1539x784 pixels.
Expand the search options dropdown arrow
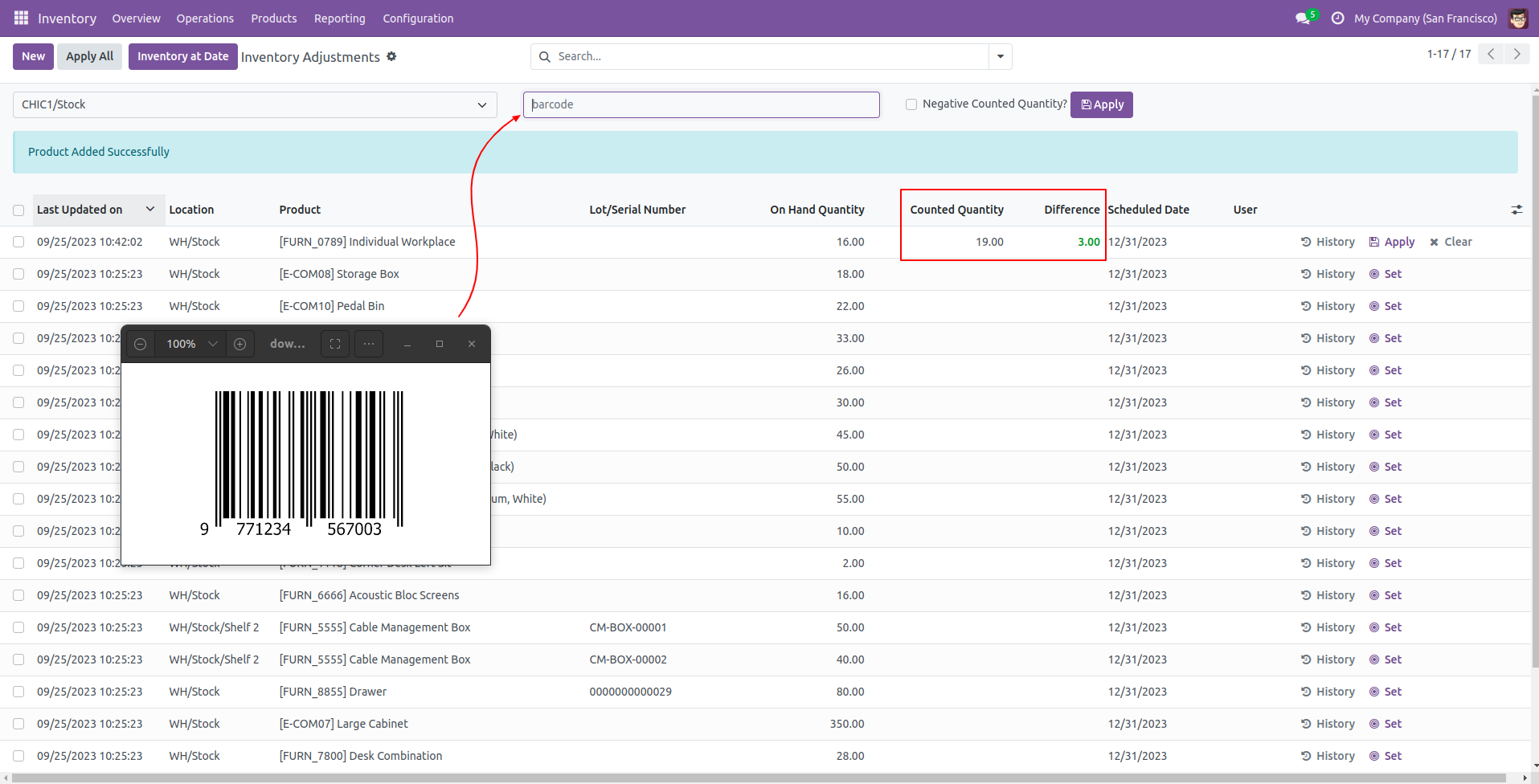1001,56
